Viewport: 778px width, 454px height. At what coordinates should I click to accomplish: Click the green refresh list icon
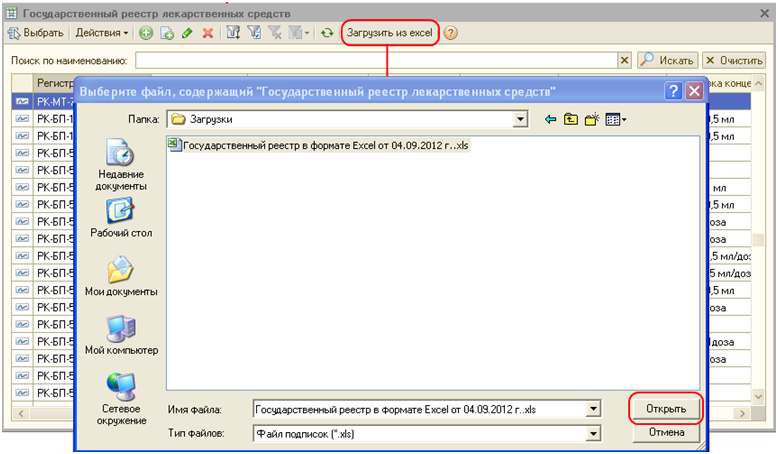[x=326, y=33]
